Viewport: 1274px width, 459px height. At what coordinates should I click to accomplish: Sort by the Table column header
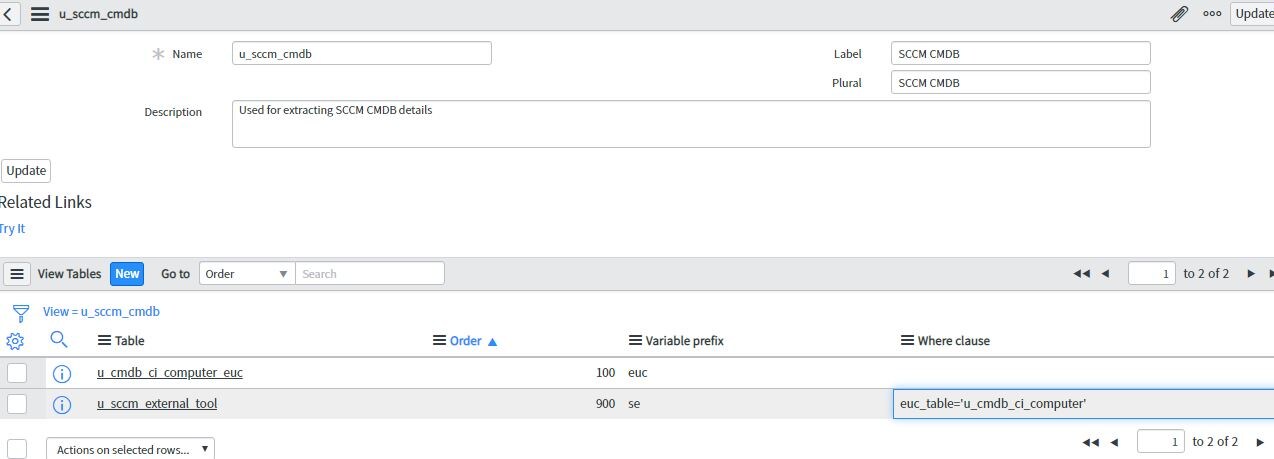click(x=130, y=340)
